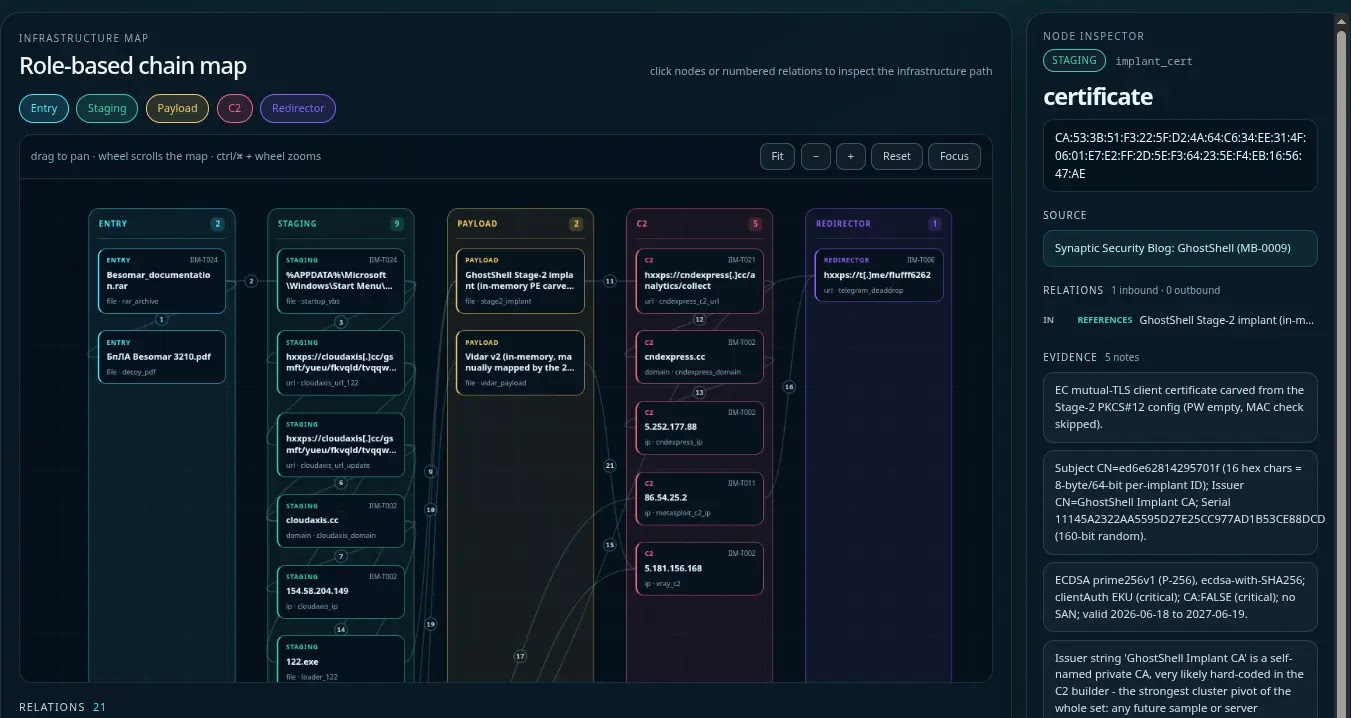Select the Vidar v2 payload node
Image resolution: width=1351 pixels, height=718 pixels.
[x=520, y=363]
